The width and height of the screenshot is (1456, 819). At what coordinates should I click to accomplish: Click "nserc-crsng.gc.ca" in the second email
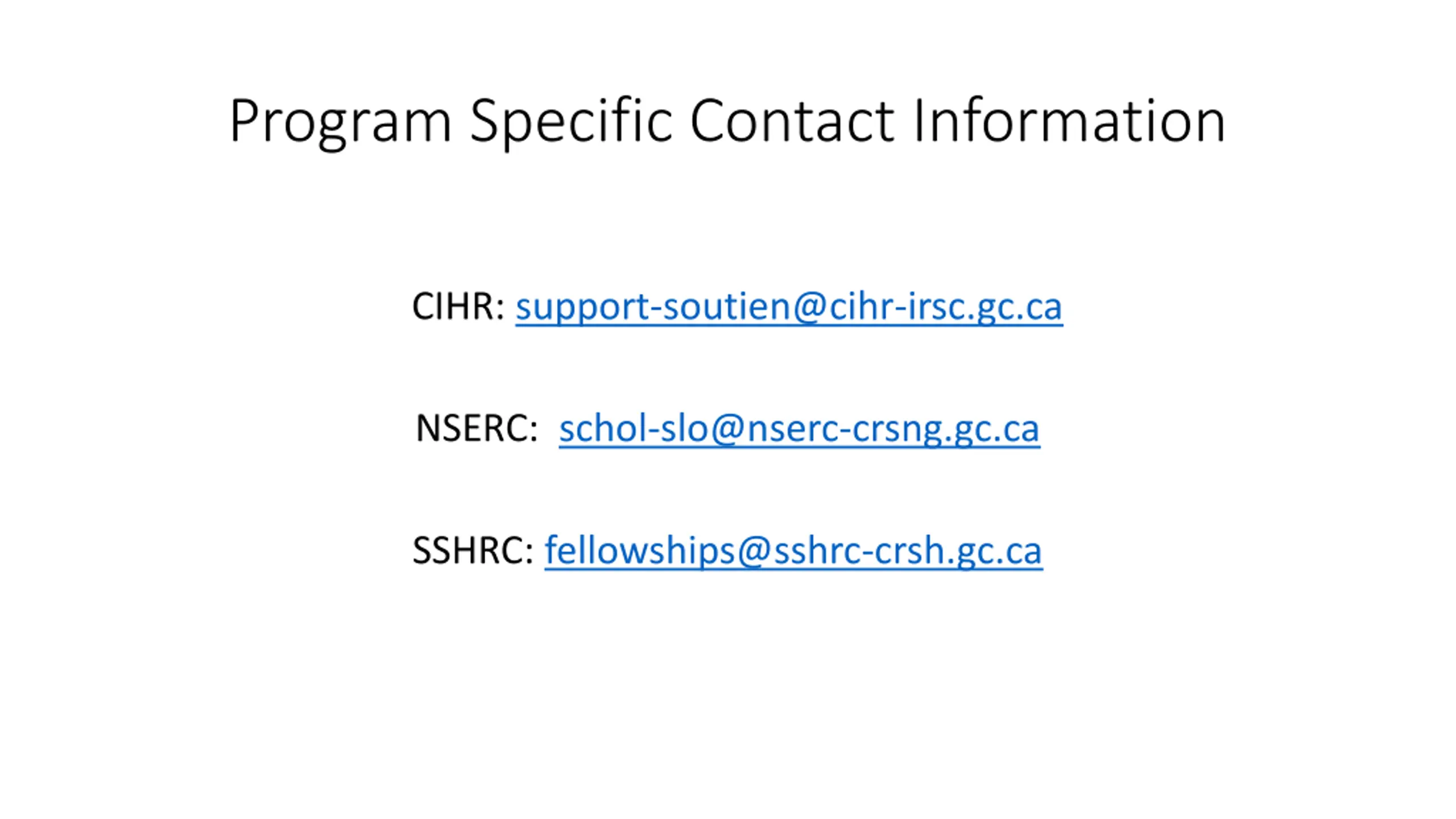tap(892, 429)
